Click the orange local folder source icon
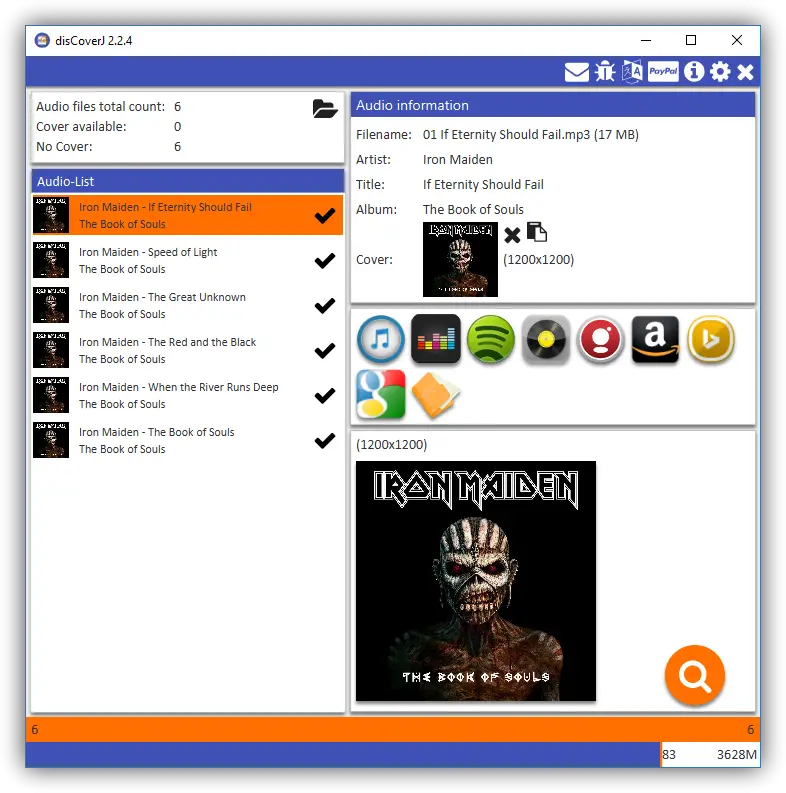Screen dimensions: 786x793 (435, 395)
